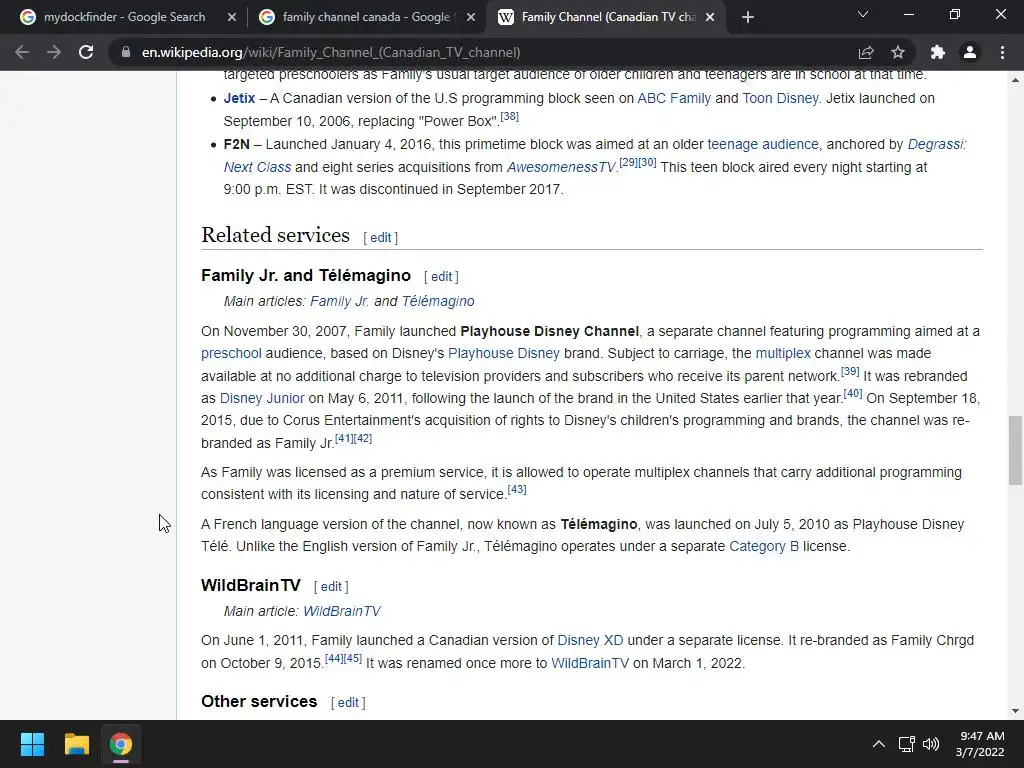Follow the WildBrainTV link near March 1, 2022
This screenshot has width=1024, height=768.
point(590,664)
